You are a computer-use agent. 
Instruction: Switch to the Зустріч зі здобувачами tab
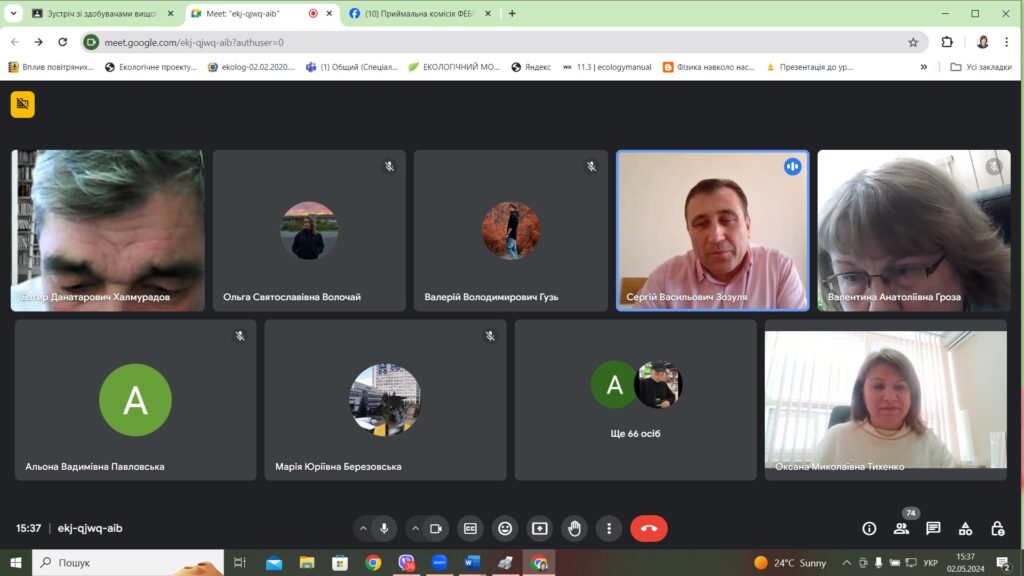pyautogui.click(x=100, y=14)
